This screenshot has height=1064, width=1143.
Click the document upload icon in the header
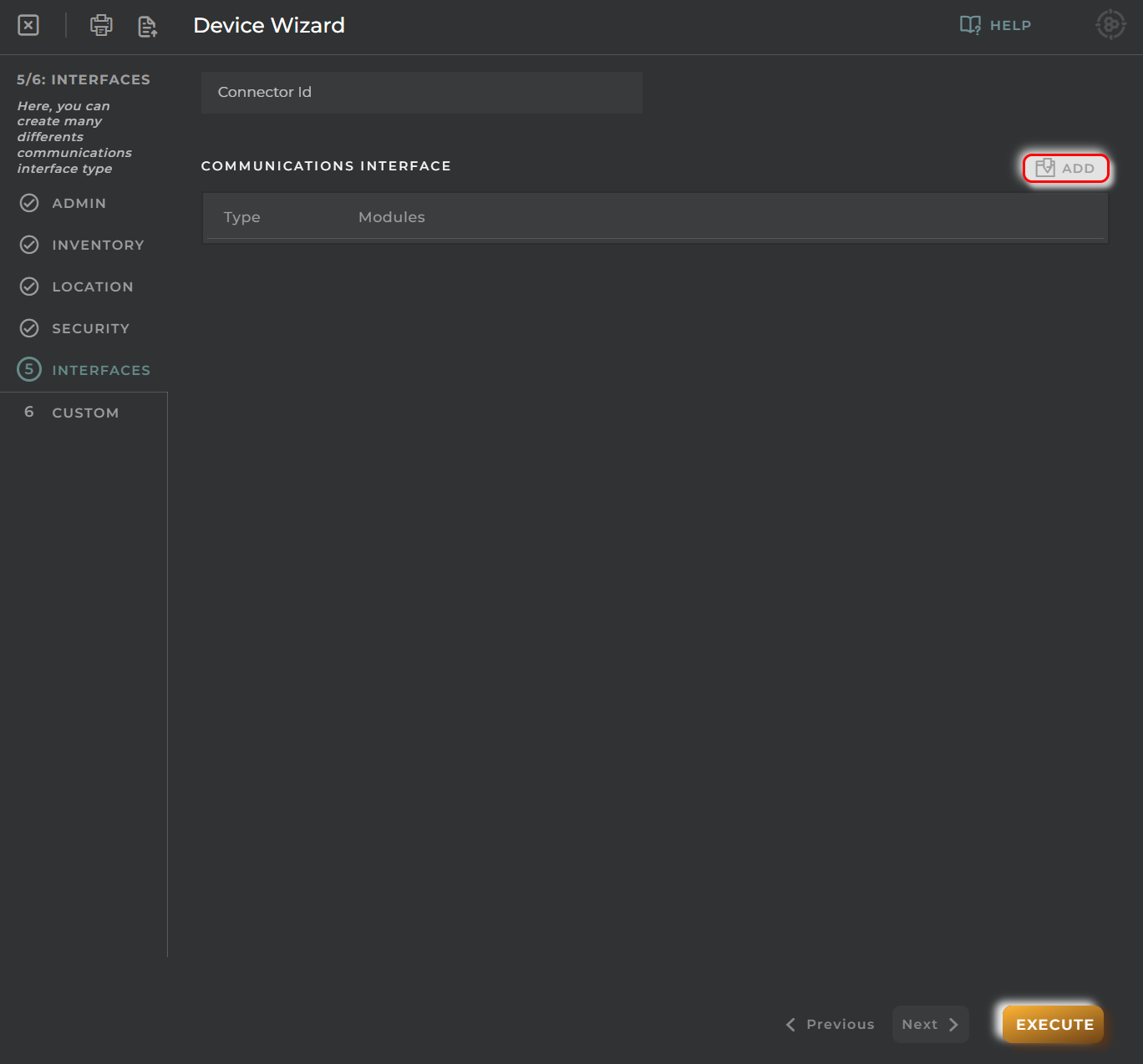coord(148,26)
